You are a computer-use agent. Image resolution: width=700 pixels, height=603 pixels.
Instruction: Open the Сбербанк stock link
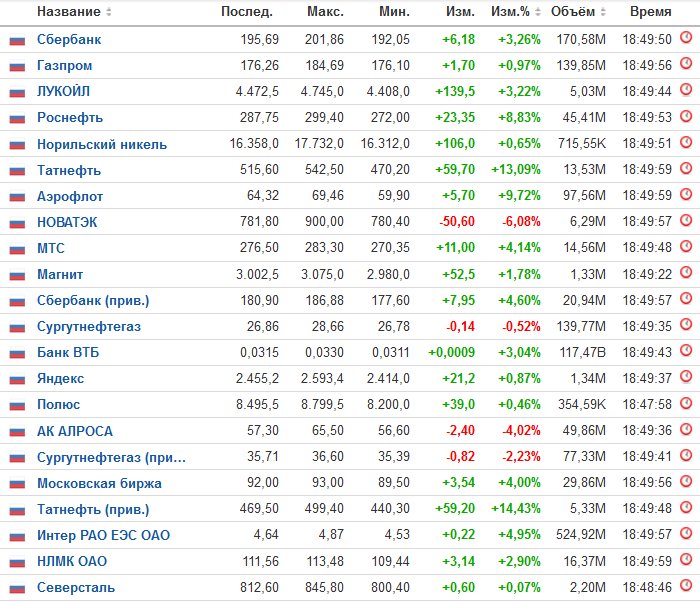point(69,39)
